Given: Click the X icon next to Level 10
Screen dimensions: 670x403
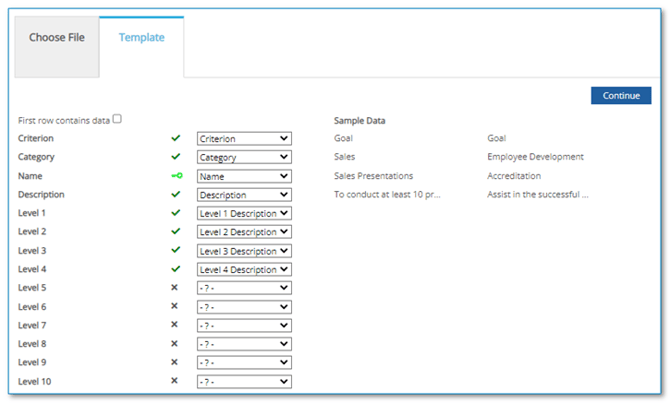Looking at the screenshot, I should point(174,381).
